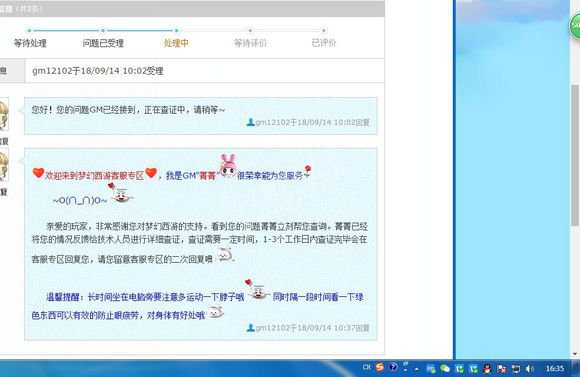The image size is (580, 377).
Task: Click the volume speaker icon
Action: click(x=530, y=369)
